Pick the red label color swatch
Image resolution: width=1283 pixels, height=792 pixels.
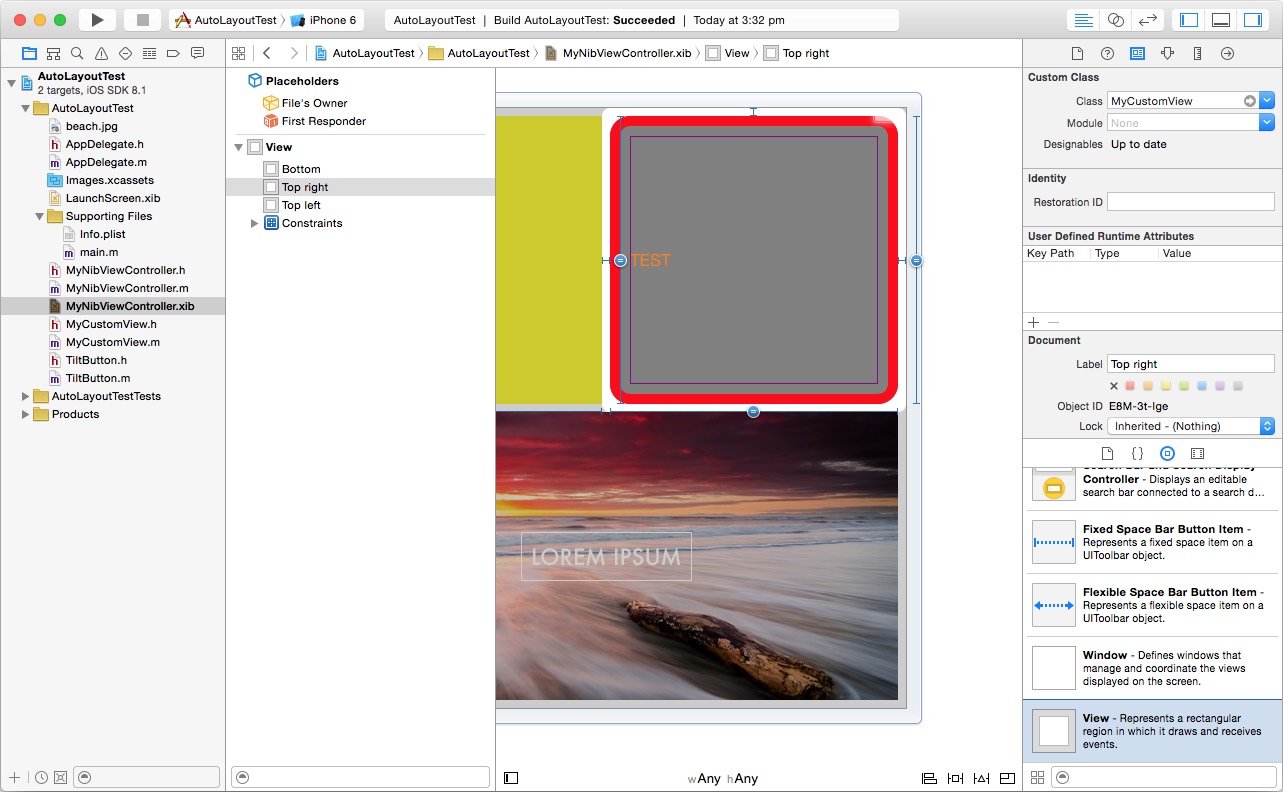tap(1130, 386)
